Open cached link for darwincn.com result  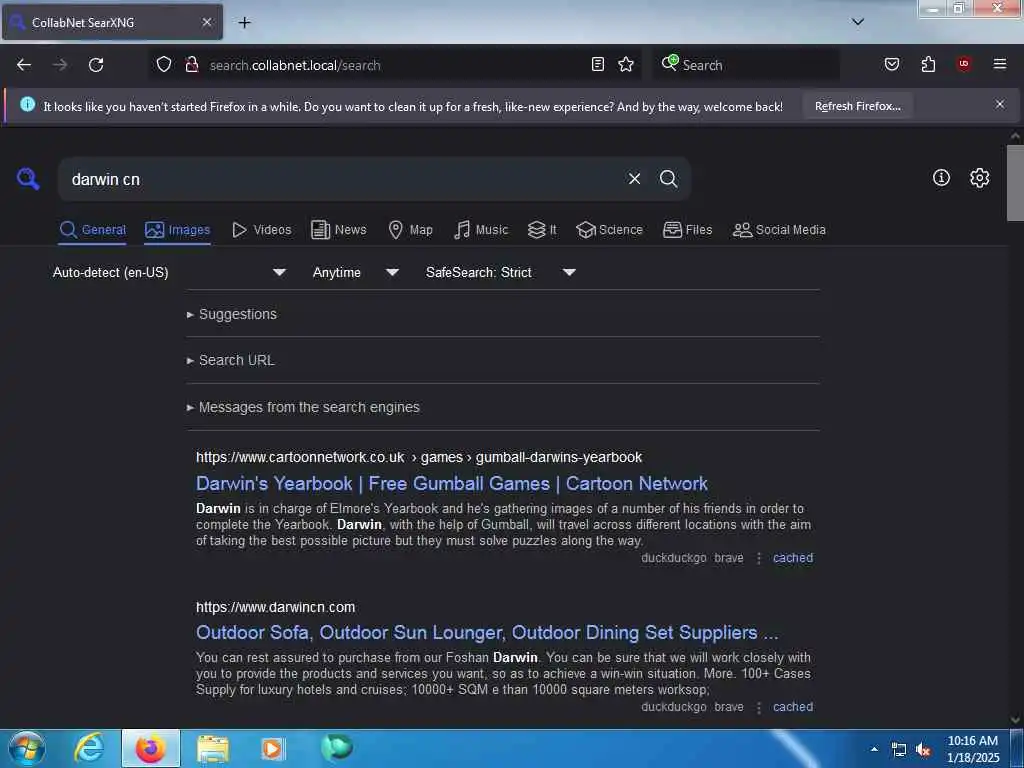(793, 707)
